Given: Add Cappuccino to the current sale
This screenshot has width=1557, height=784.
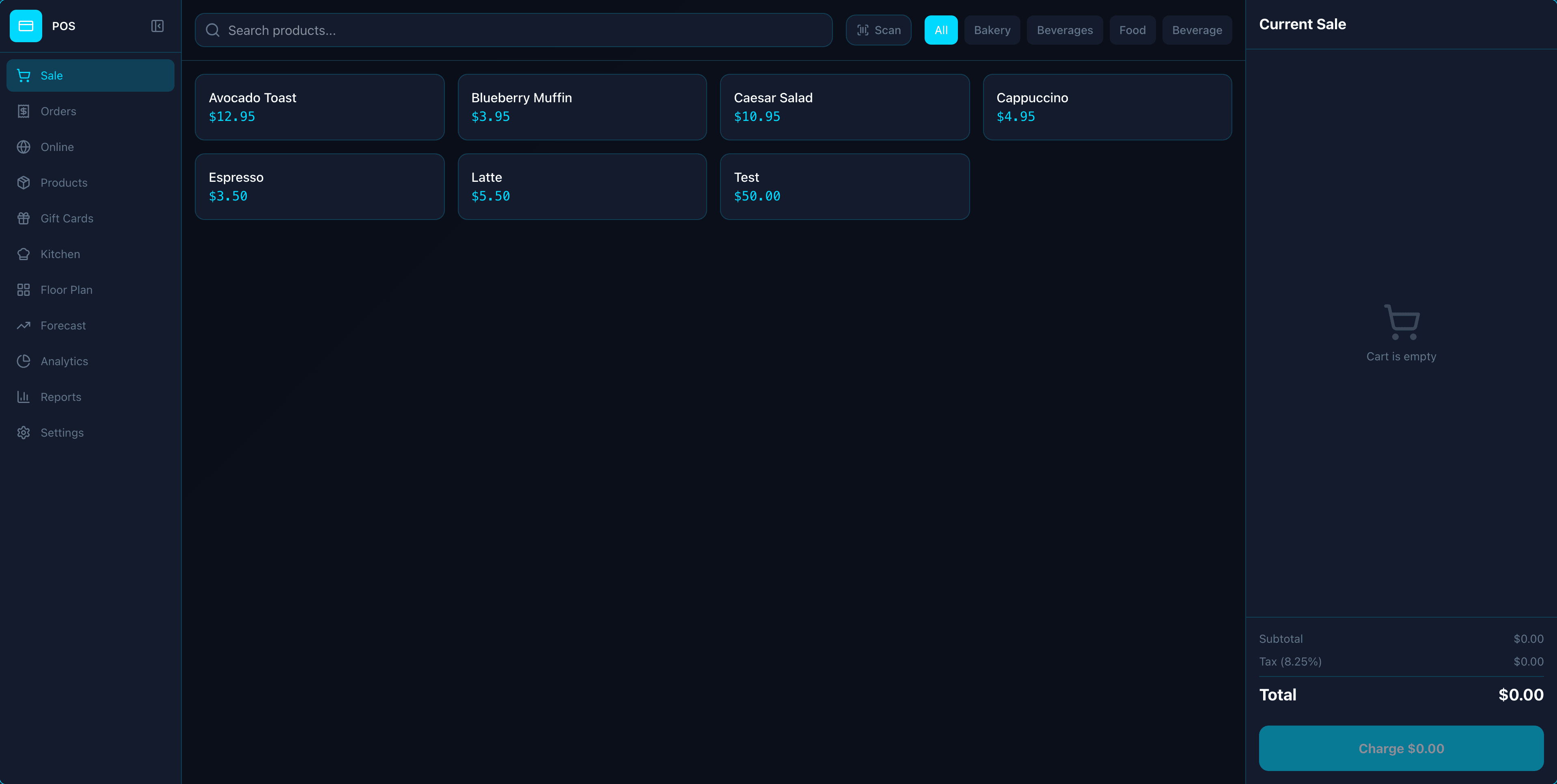Looking at the screenshot, I should click(x=1107, y=107).
